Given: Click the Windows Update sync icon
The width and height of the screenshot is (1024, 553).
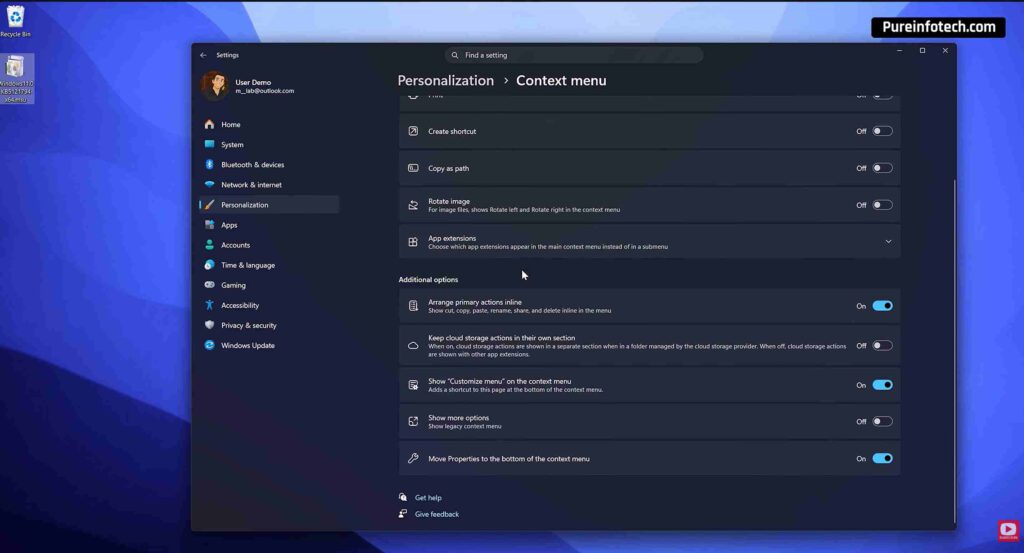Looking at the screenshot, I should 209,345.
